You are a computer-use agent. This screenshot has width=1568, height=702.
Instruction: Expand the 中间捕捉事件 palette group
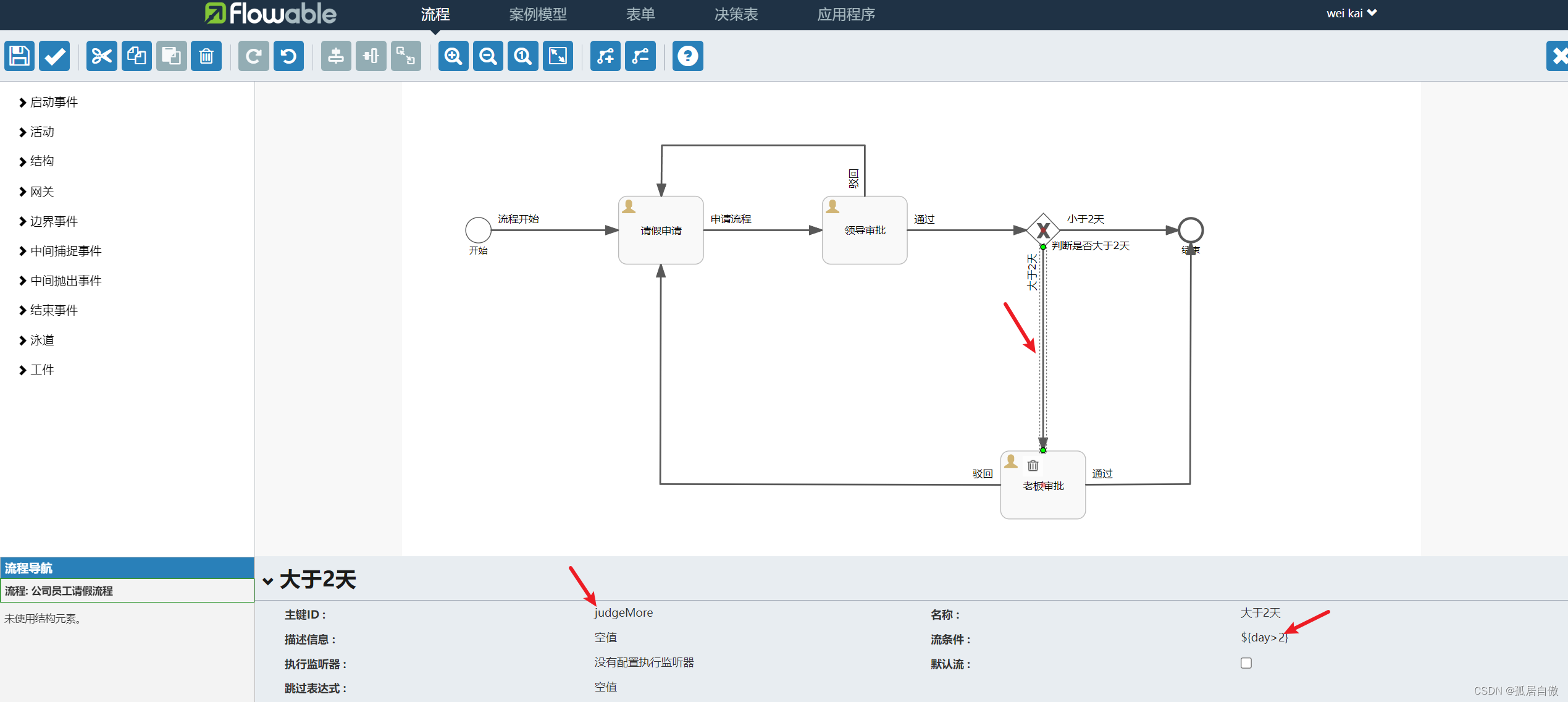coord(60,252)
